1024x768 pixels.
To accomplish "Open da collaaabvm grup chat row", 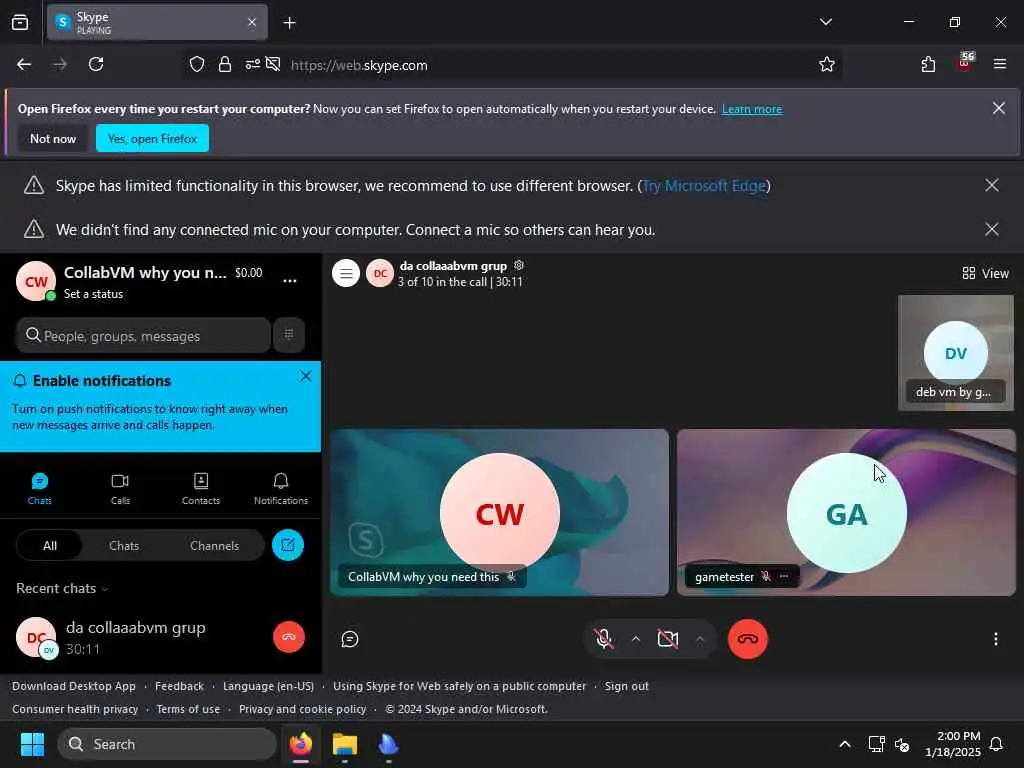I will coord(160,637).
